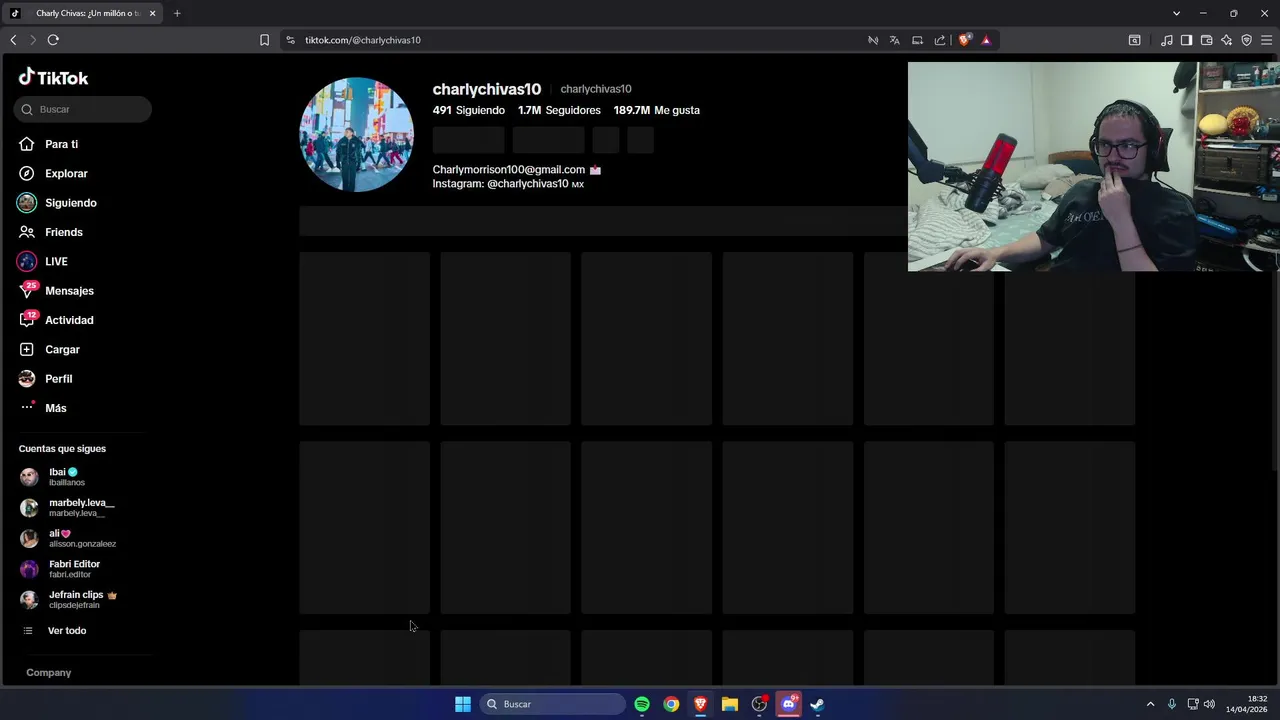Open the 1.7M Seguidores list
This screenshot has width=1280, height=720.
coord(559,110)
